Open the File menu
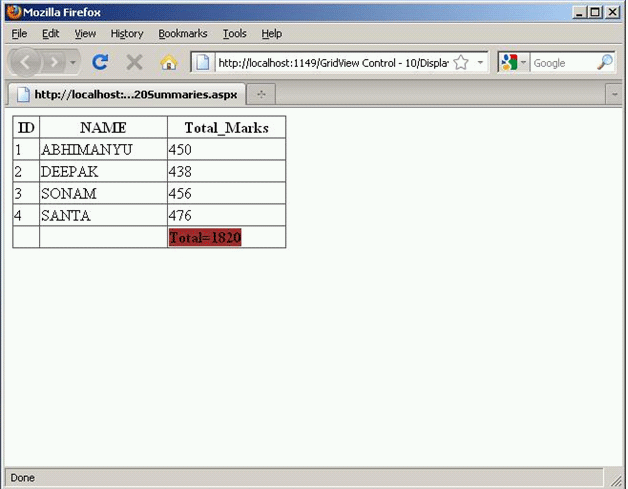The width and height of the screenshot is (628, 489). [x=19, y=34]
